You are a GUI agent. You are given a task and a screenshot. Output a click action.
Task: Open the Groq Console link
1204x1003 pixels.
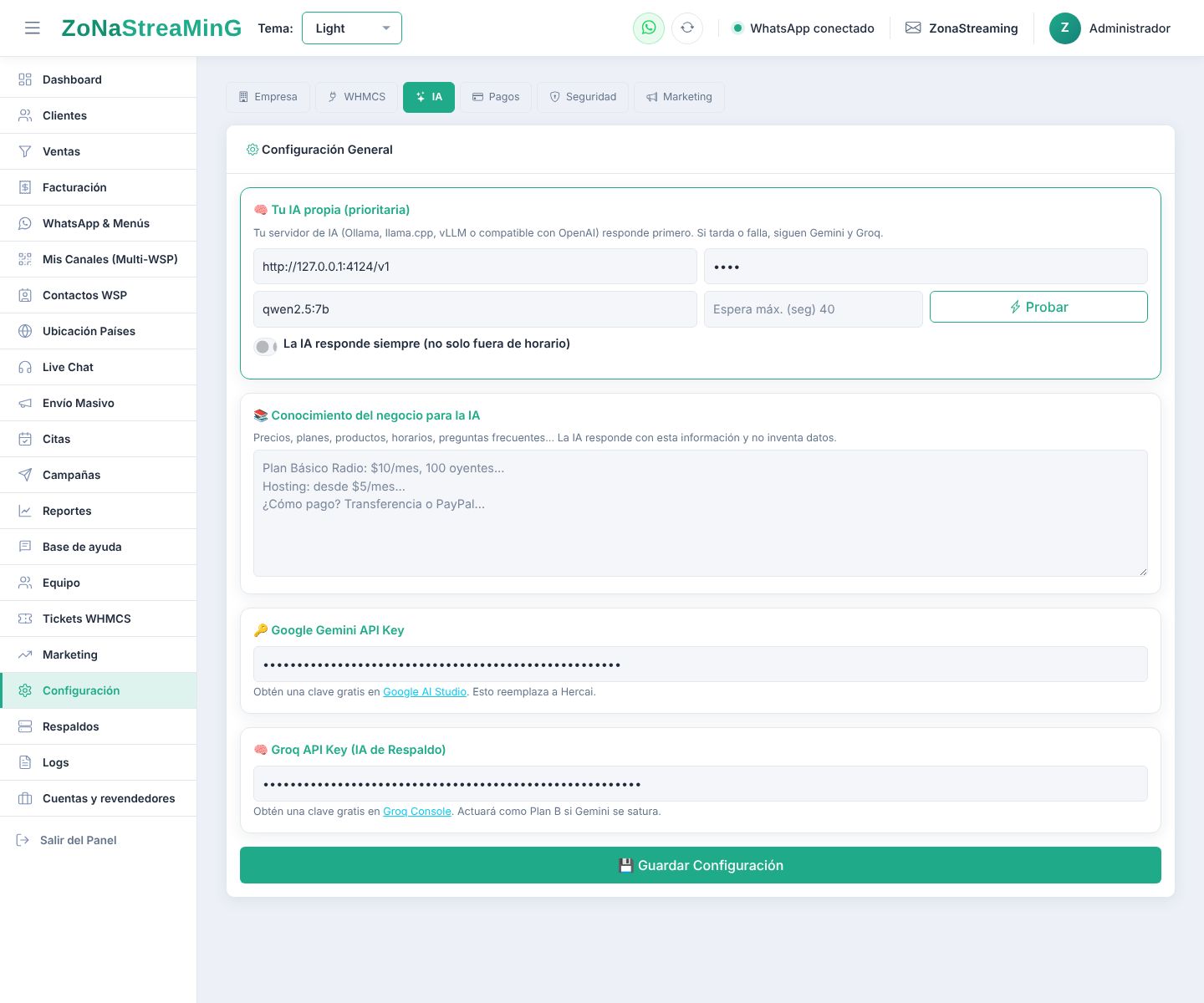click(417, 812)
